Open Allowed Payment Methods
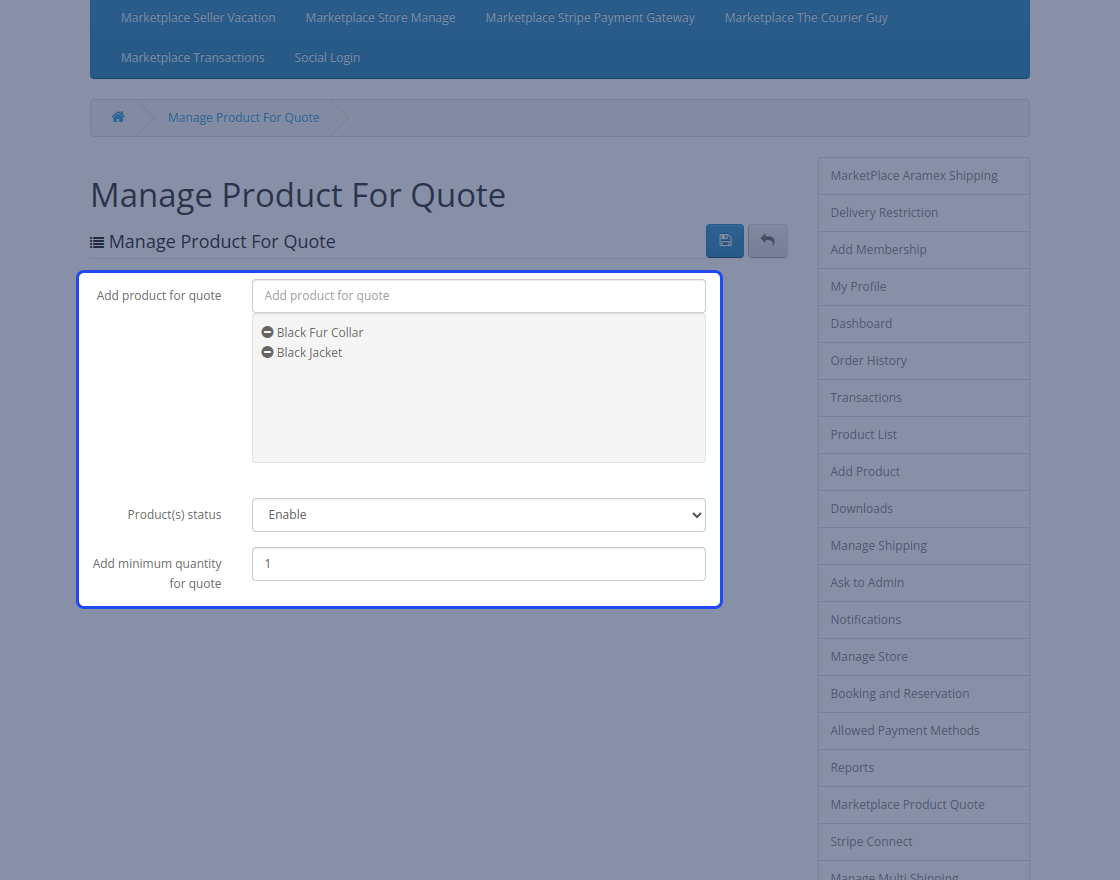The image size is (1120, 880). pos(924,731)
